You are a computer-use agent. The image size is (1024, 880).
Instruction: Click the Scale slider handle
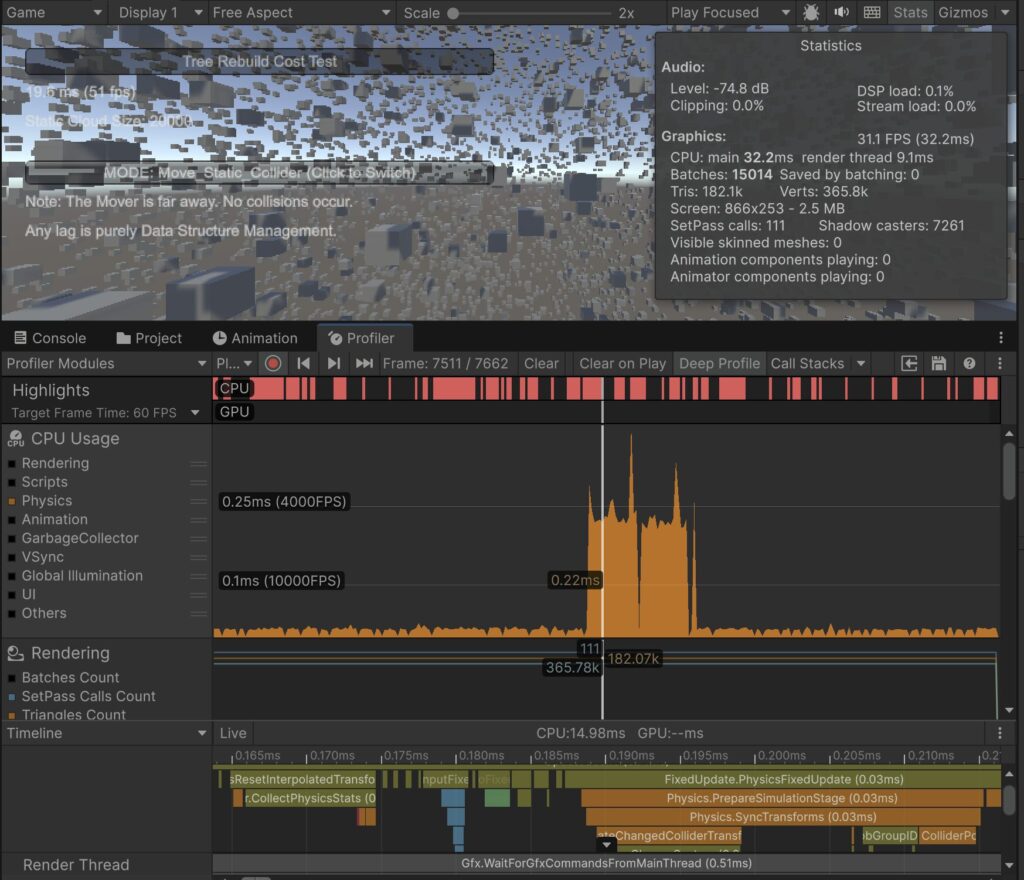click(x=453, y=13)
